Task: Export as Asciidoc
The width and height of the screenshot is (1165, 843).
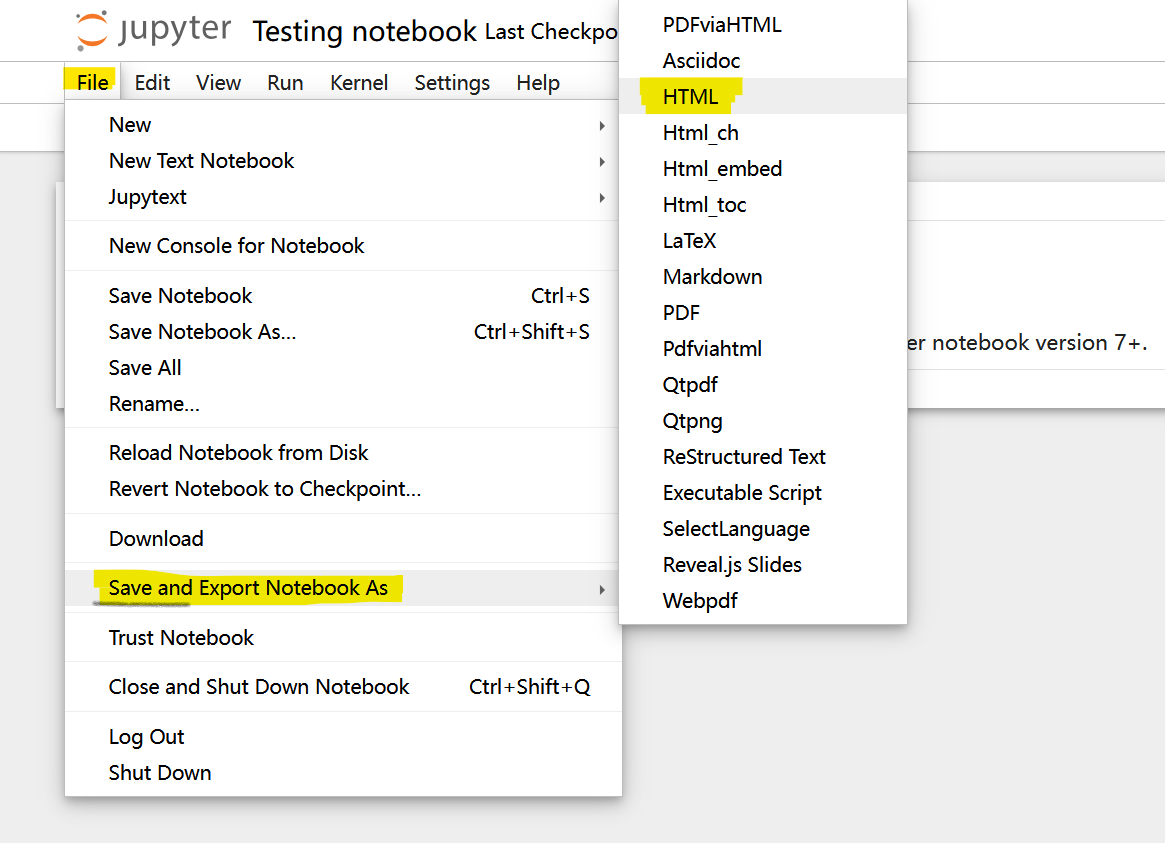Action: pyautogui.click(x=763, y=61)
